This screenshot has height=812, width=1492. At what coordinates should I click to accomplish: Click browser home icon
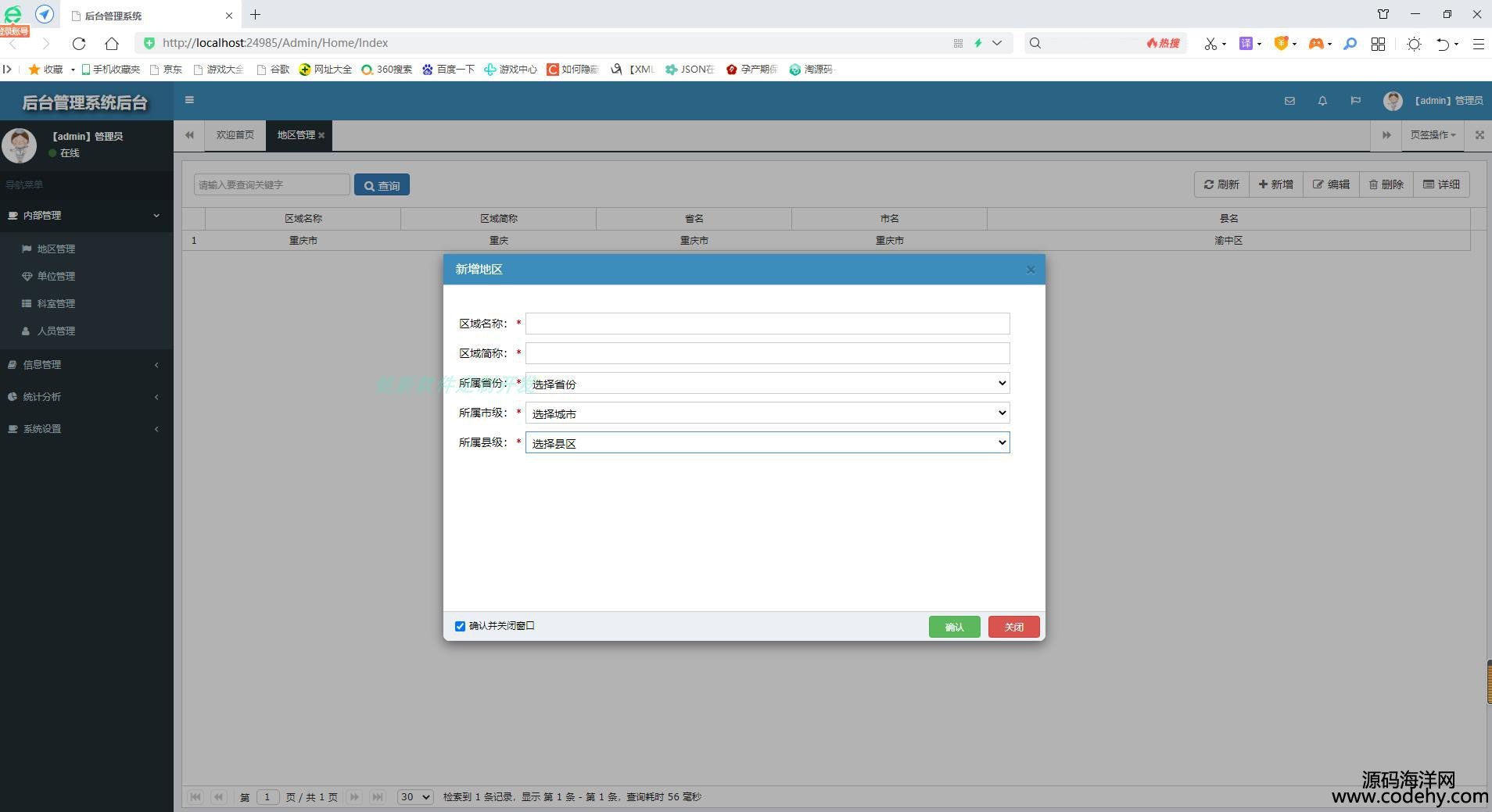112,44
